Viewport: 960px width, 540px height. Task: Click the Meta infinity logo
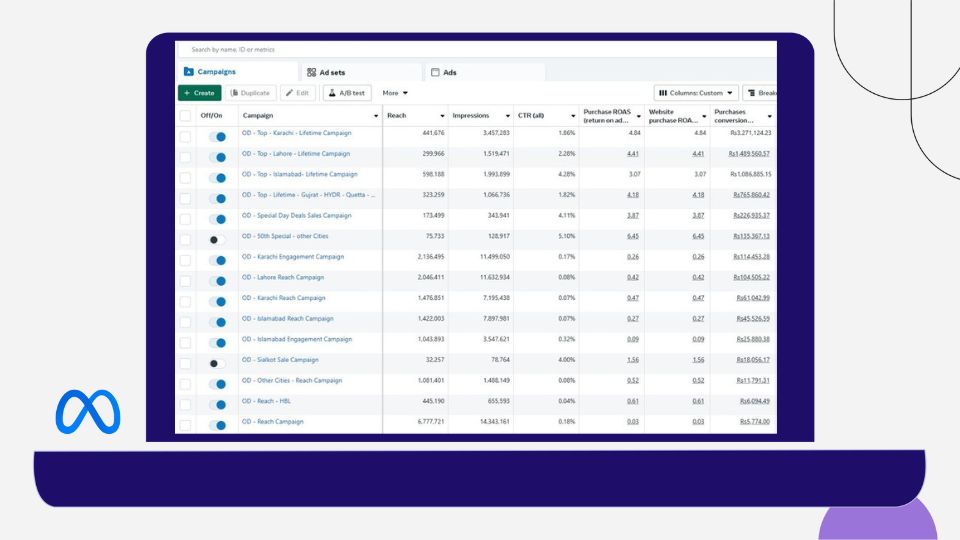[88, 411]
